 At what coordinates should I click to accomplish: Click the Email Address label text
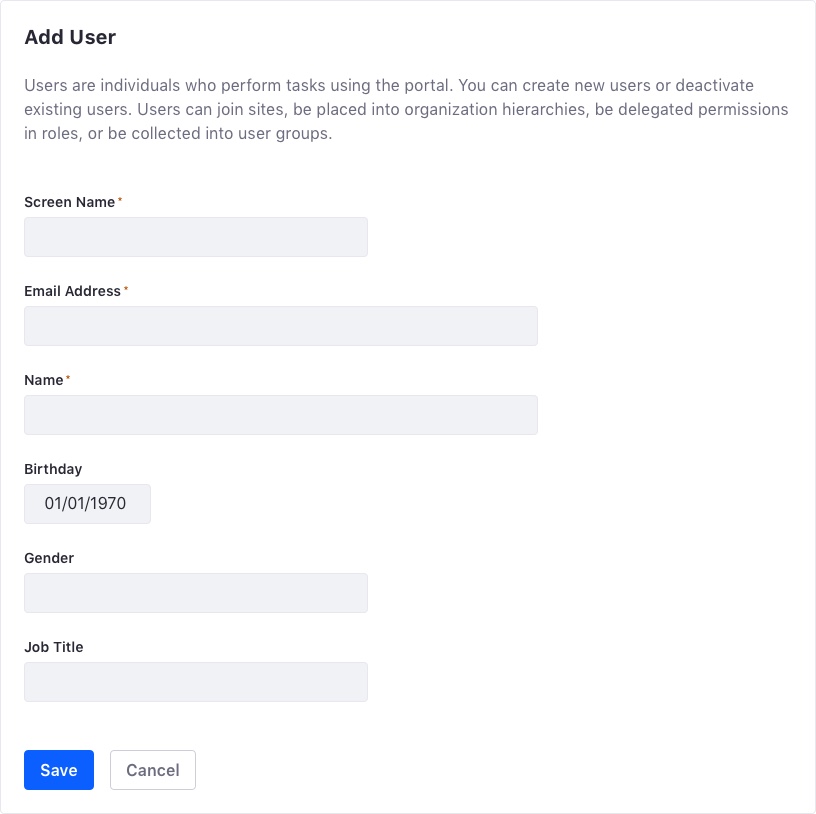[72, 291]
